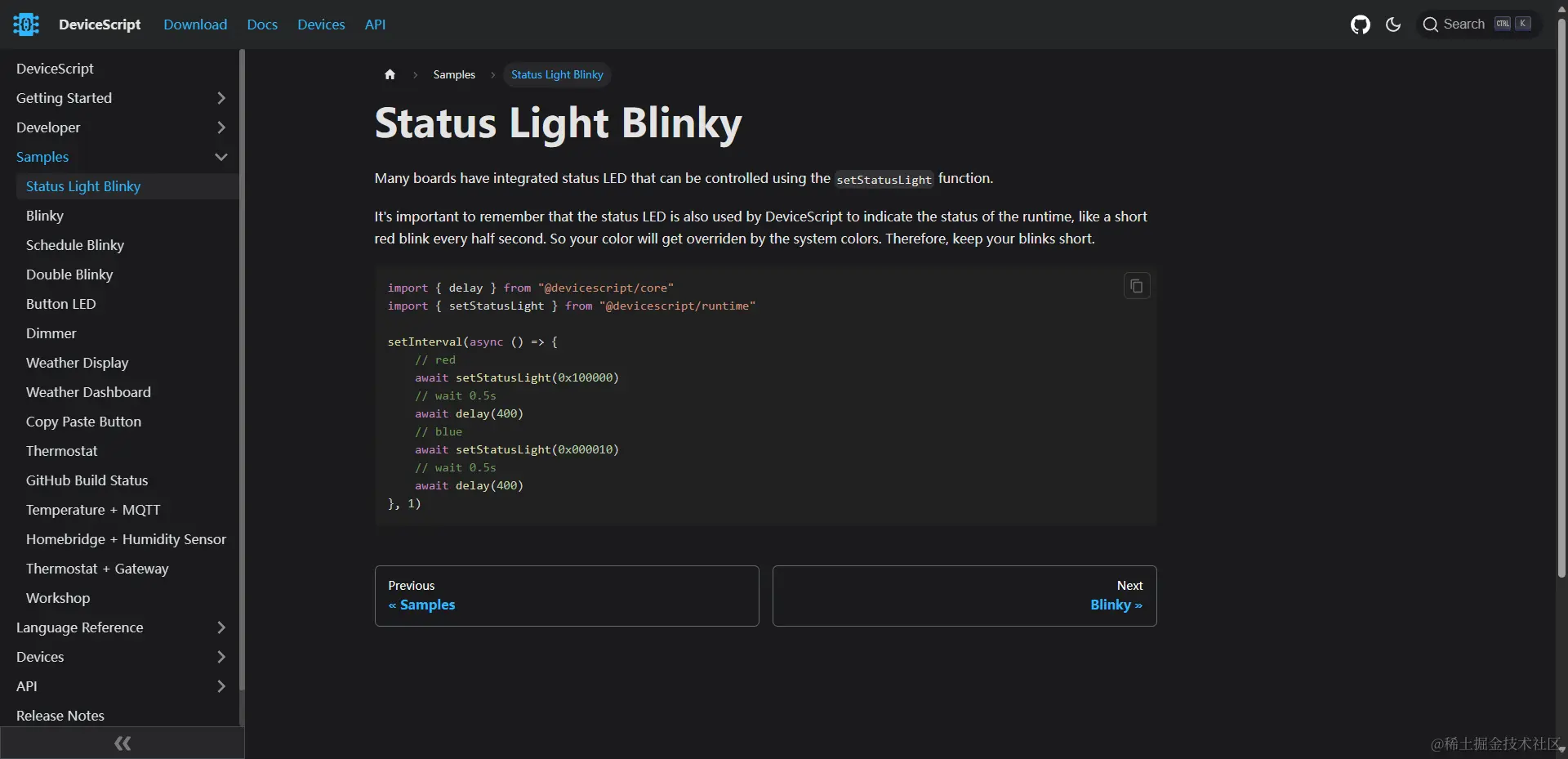The width and height of the screenshot is (1568, 759).
Task: Click the DeviceScript brand title
Action: (x=100, y=25)
